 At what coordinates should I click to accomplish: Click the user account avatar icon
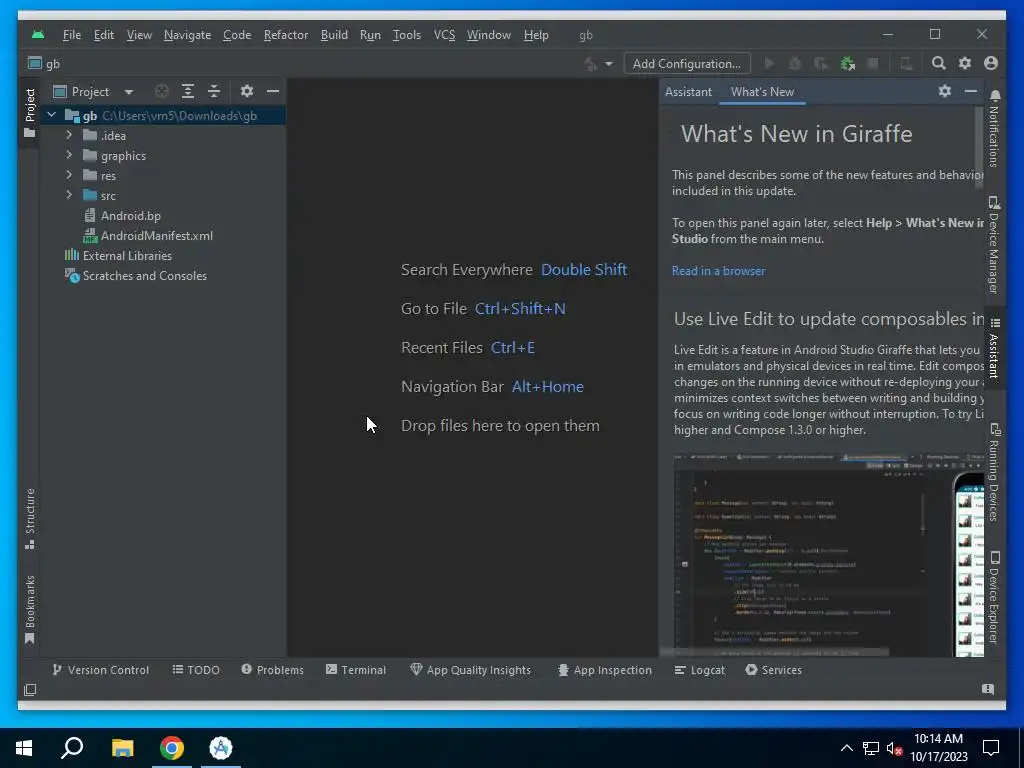[991, 63]
